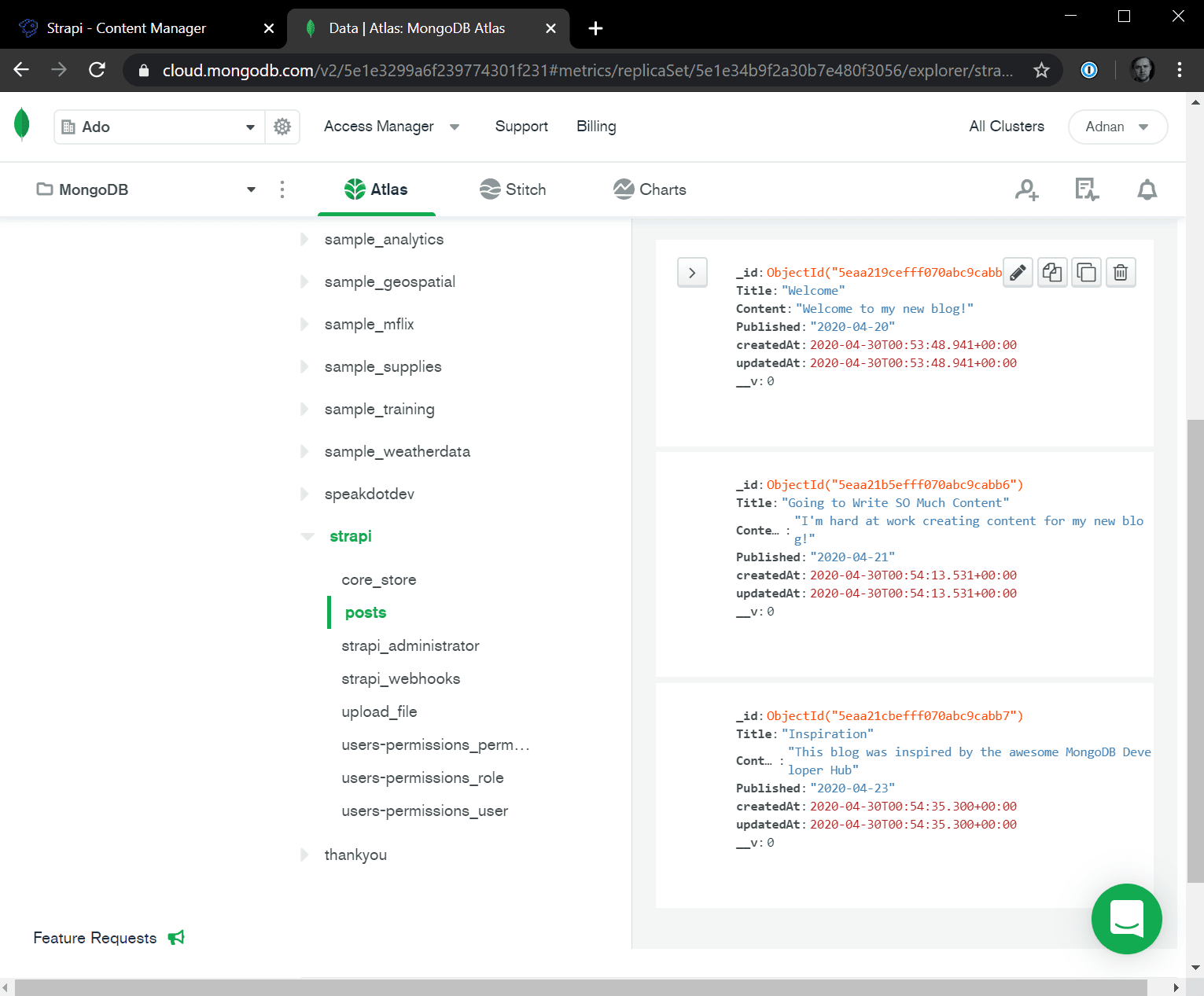Viewport: 1204px width, 996px height.
Task: Click the All Clusters button
Action: [x=1007, y=127]
